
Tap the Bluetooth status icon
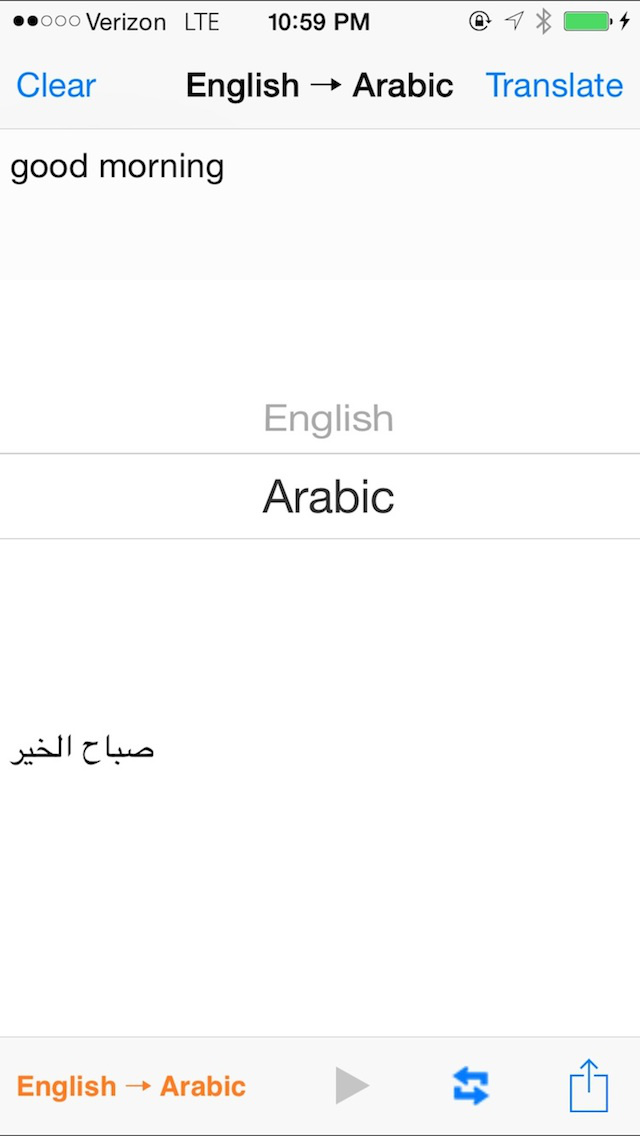(543, 21)
